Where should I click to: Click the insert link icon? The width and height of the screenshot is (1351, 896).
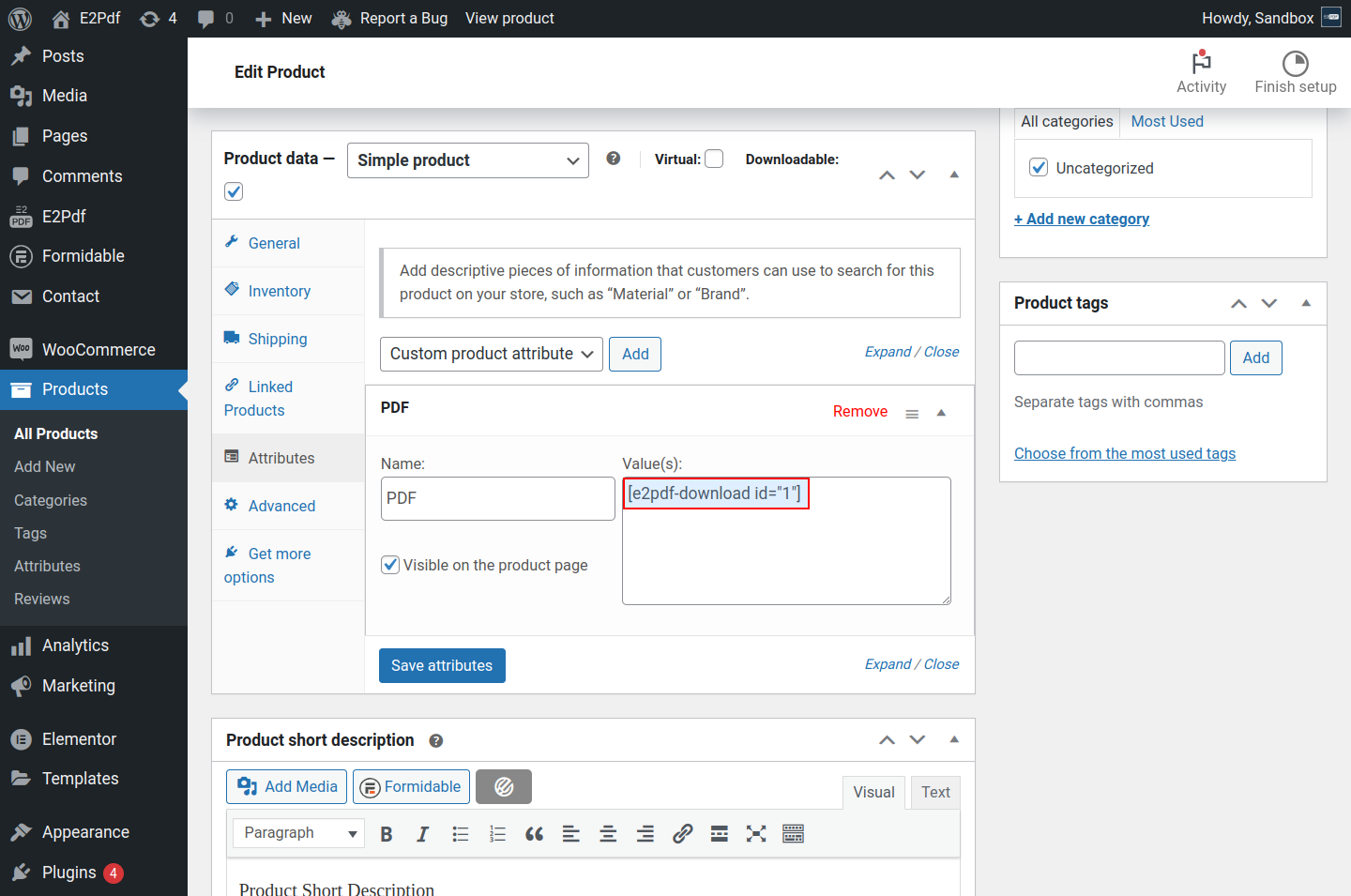click(682, 834)
